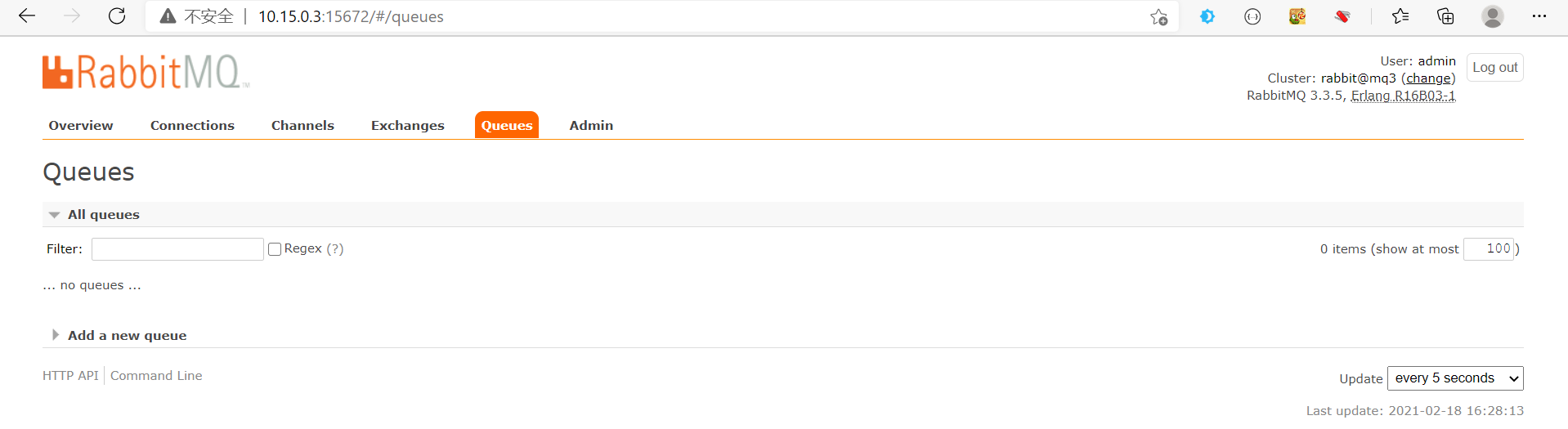Focus the queue Filter text field
Screen dimensions: 1568x429
click(177, 249)
